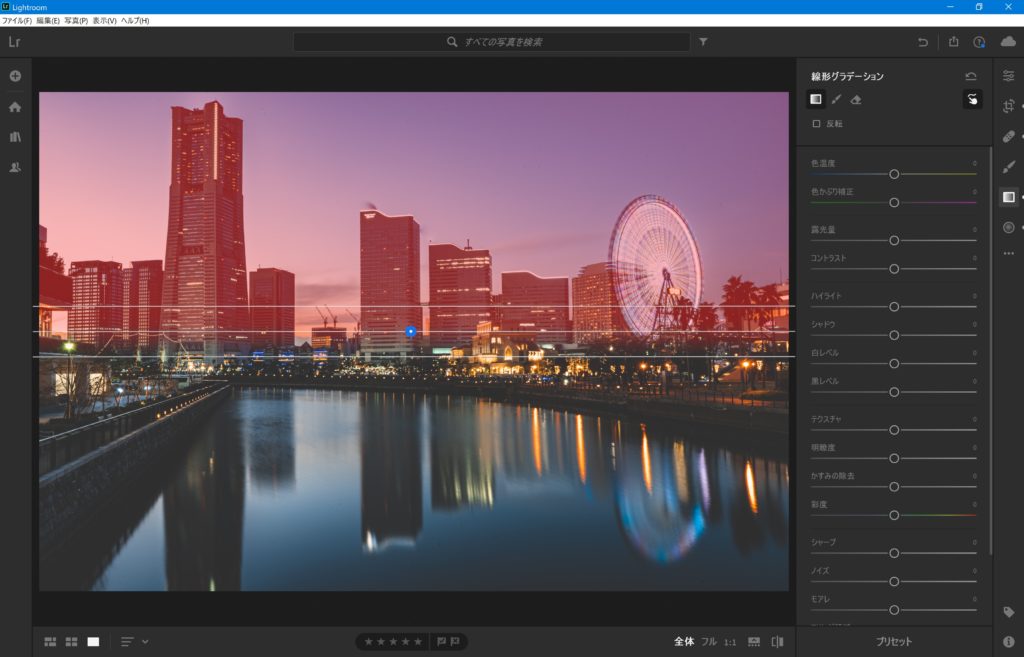Toggle the filmstrip display
The height and width of the screenshot is (657, 1024).
pyautogui.click(x=754, y=642)
